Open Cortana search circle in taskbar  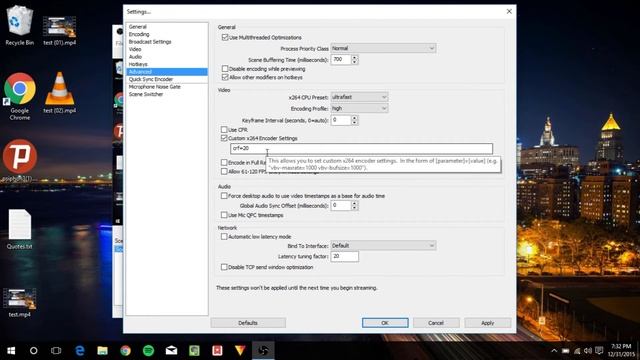click(33, 351)
